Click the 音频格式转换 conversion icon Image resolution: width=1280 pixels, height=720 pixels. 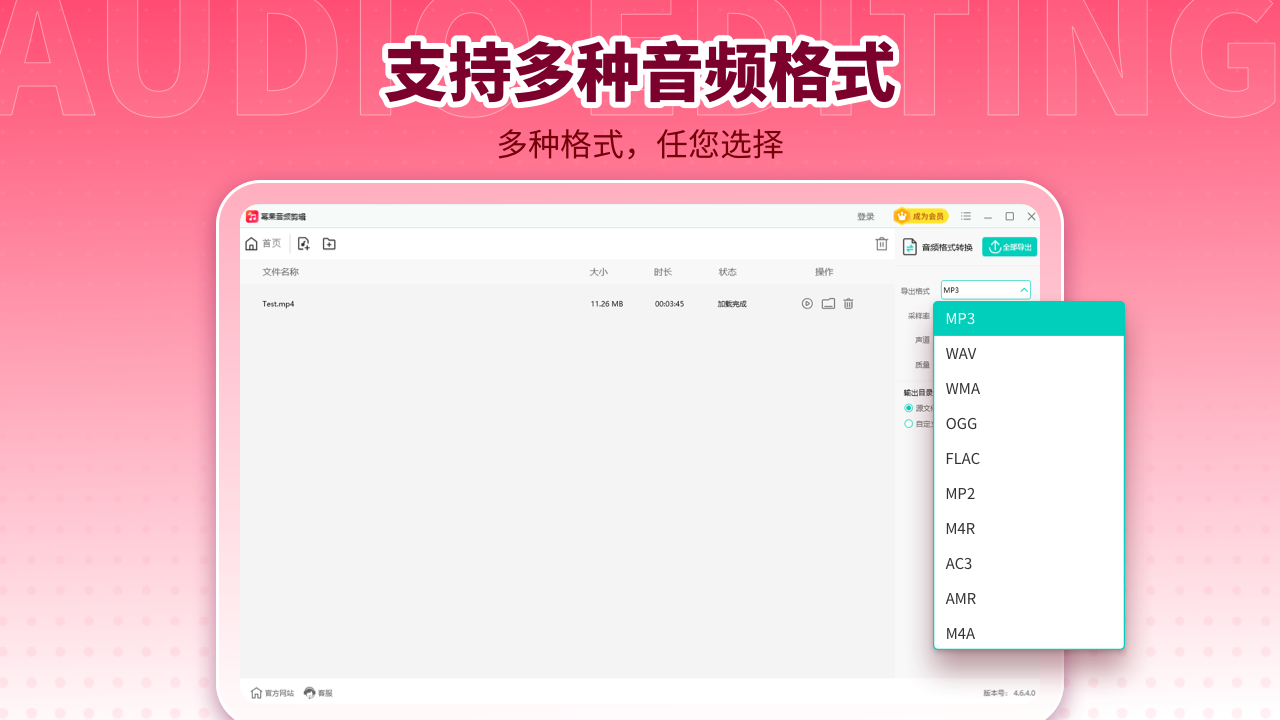pos(910,246)
